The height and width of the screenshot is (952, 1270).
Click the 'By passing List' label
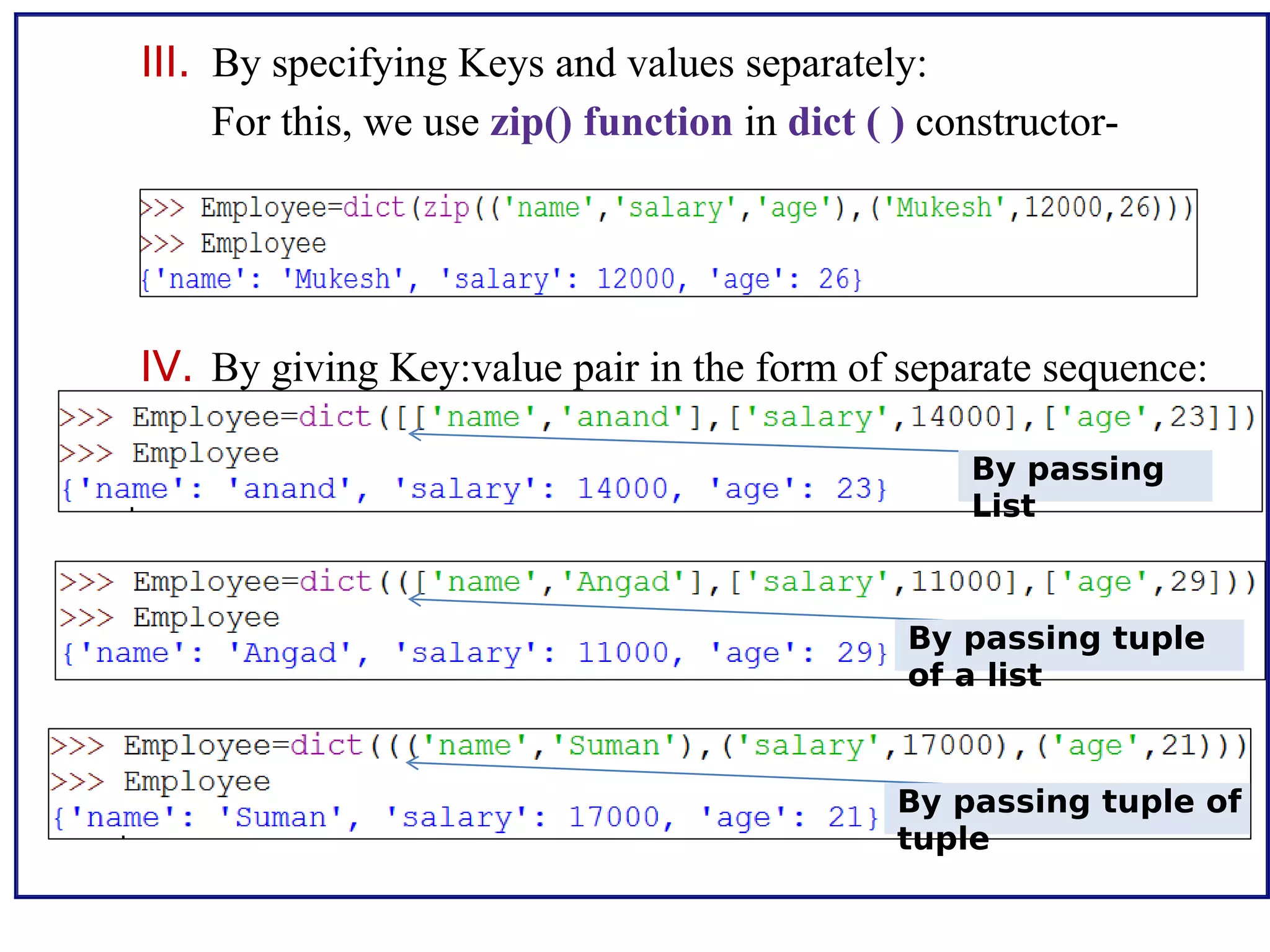point(1067,486)
